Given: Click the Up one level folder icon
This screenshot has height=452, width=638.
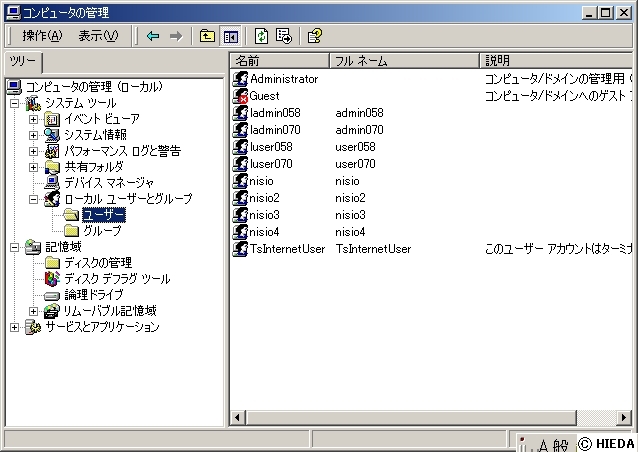Looking at the screenshot, I should coord(207,36).
